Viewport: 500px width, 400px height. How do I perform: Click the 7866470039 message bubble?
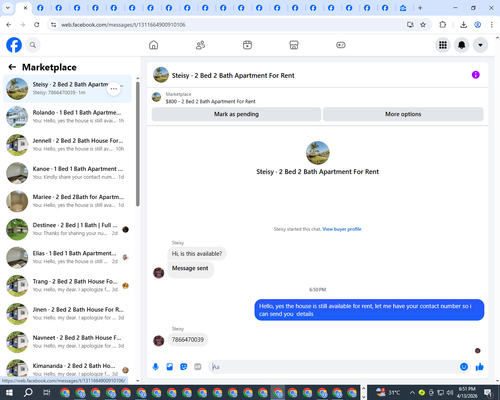[188, 340]
